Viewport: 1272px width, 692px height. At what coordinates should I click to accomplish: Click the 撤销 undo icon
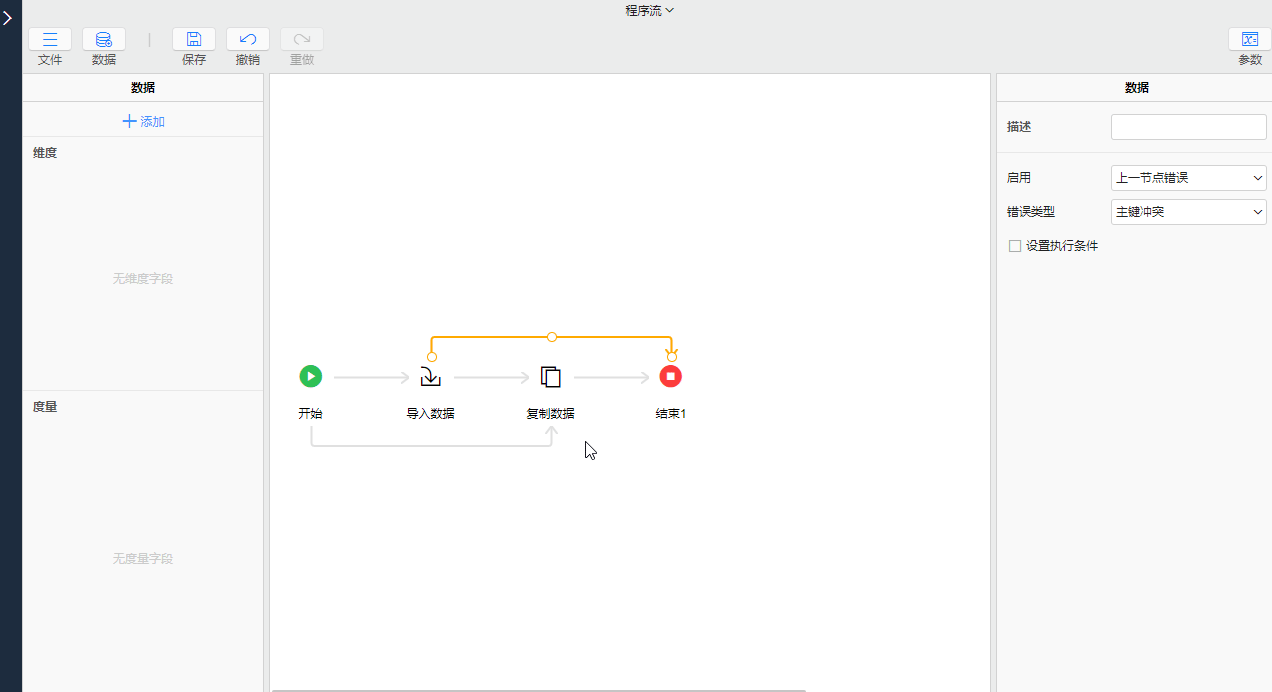click(x=248, y=40)
